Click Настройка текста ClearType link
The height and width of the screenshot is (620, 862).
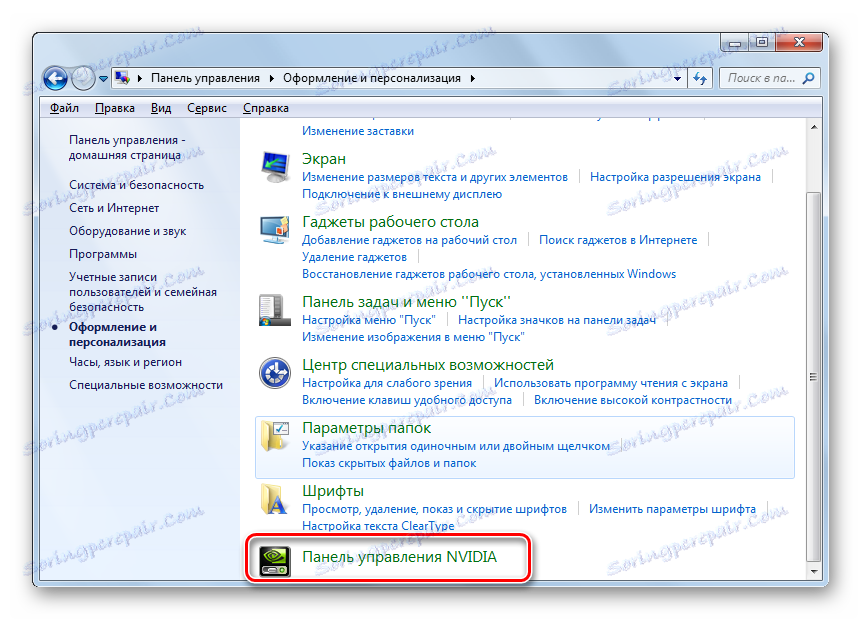click(378, 526)
